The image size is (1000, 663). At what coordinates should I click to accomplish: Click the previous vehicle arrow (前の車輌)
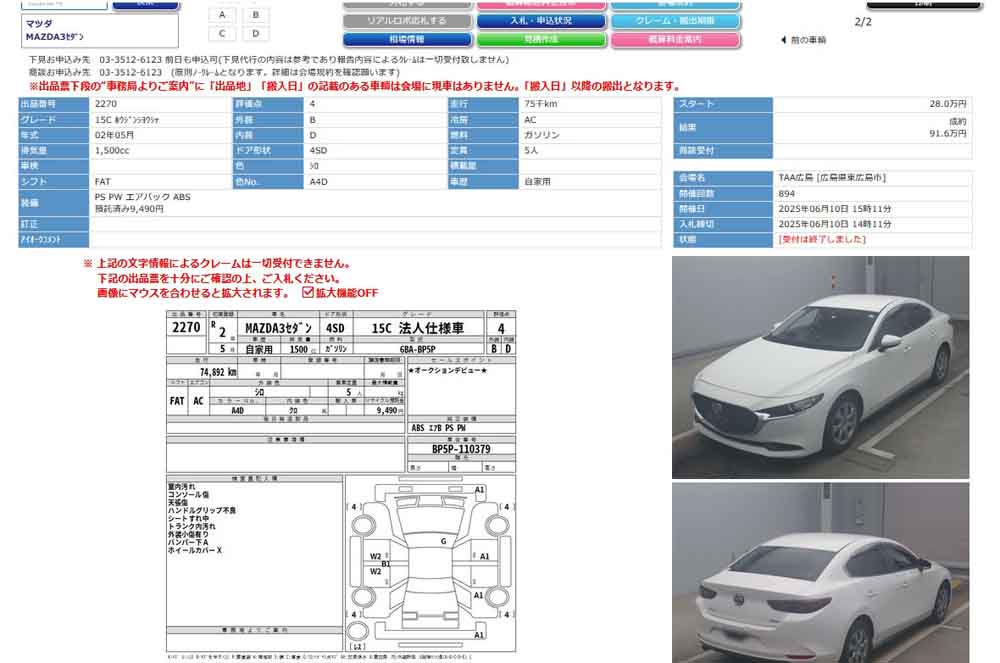coord(803,40)
